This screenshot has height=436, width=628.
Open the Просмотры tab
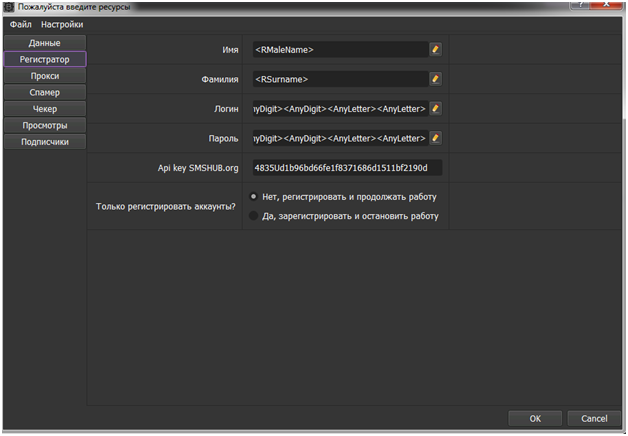pos(44,125)
